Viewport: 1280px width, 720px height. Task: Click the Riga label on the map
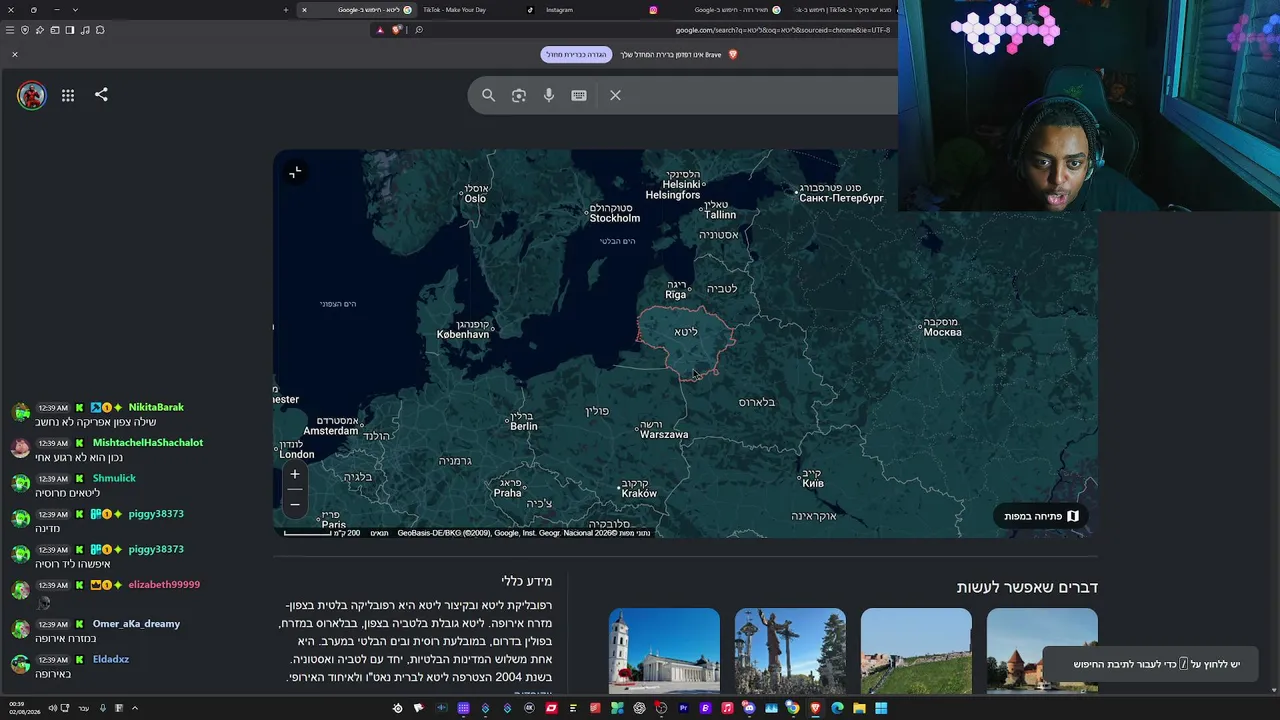676,295
